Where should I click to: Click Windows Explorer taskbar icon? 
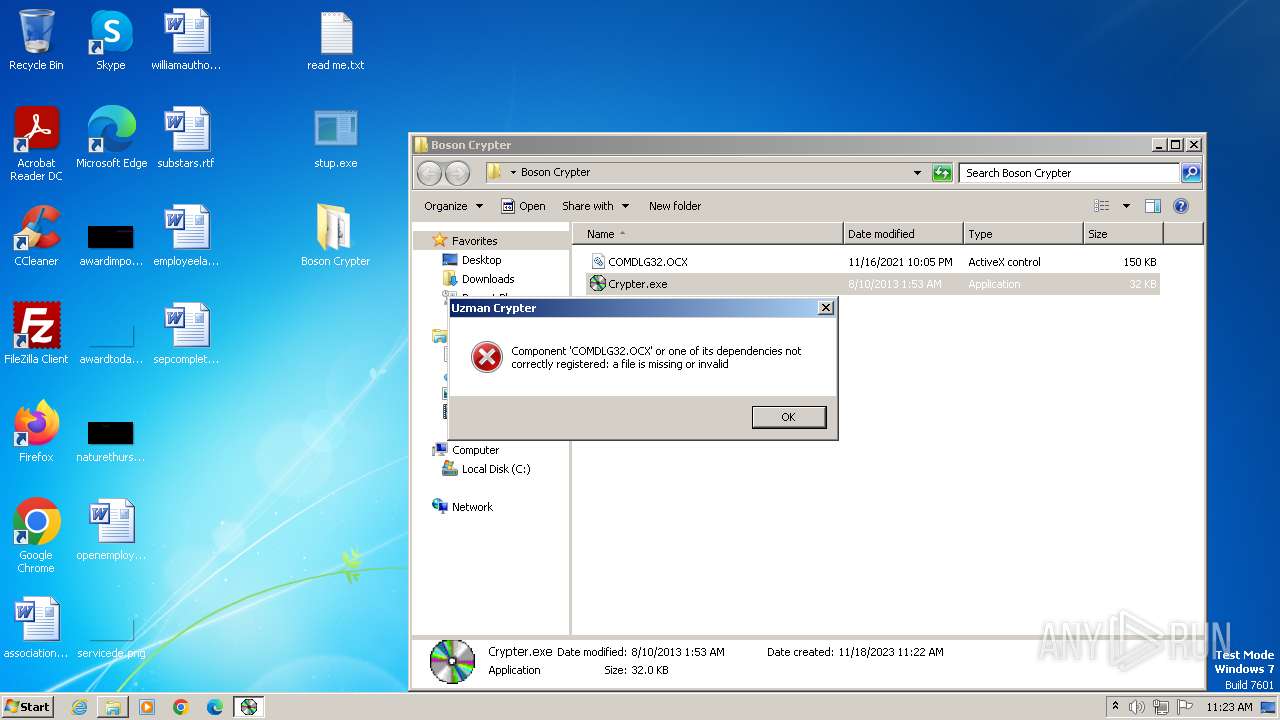113,707
